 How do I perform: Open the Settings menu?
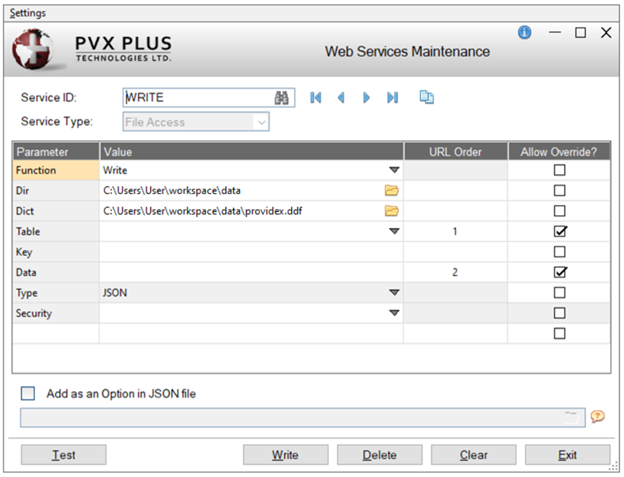pyautogui.click(x=28, y=13)
